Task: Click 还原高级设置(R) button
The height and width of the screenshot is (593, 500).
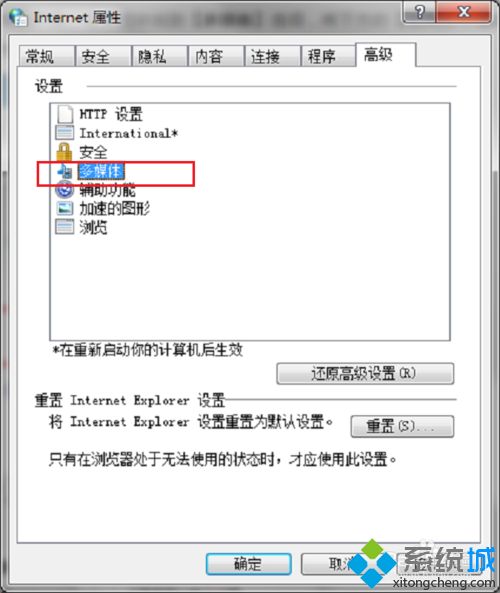Action: pos(365,374)
